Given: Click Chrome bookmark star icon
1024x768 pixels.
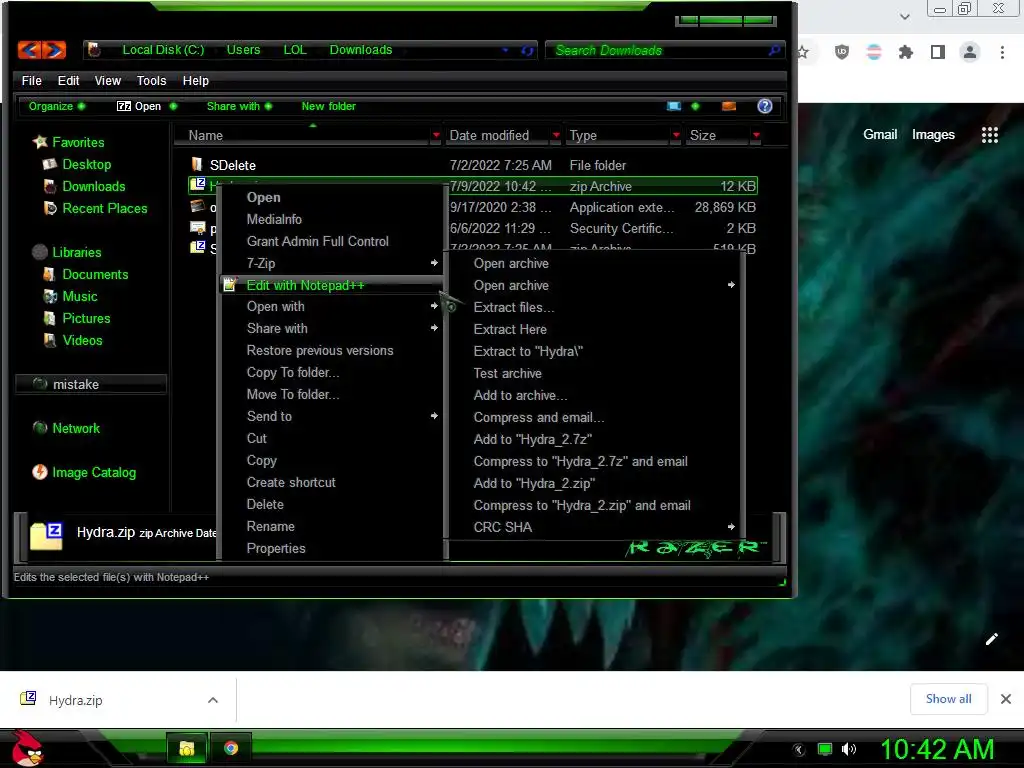Looking at the screenshot, I should click(x=803, y=52).
